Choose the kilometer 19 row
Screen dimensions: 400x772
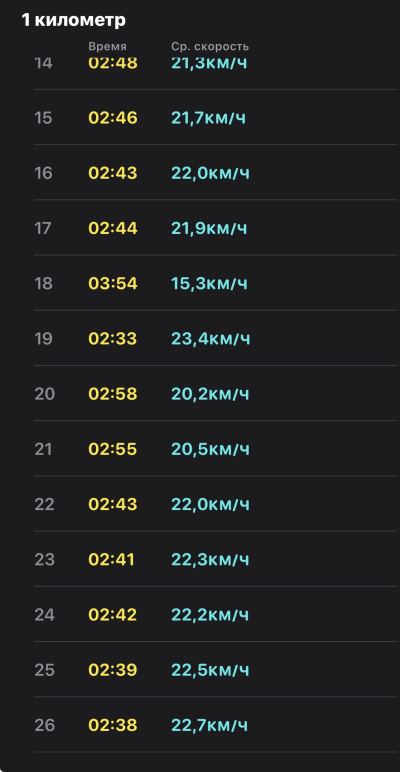pyautogui.click(x=215, y=338)
